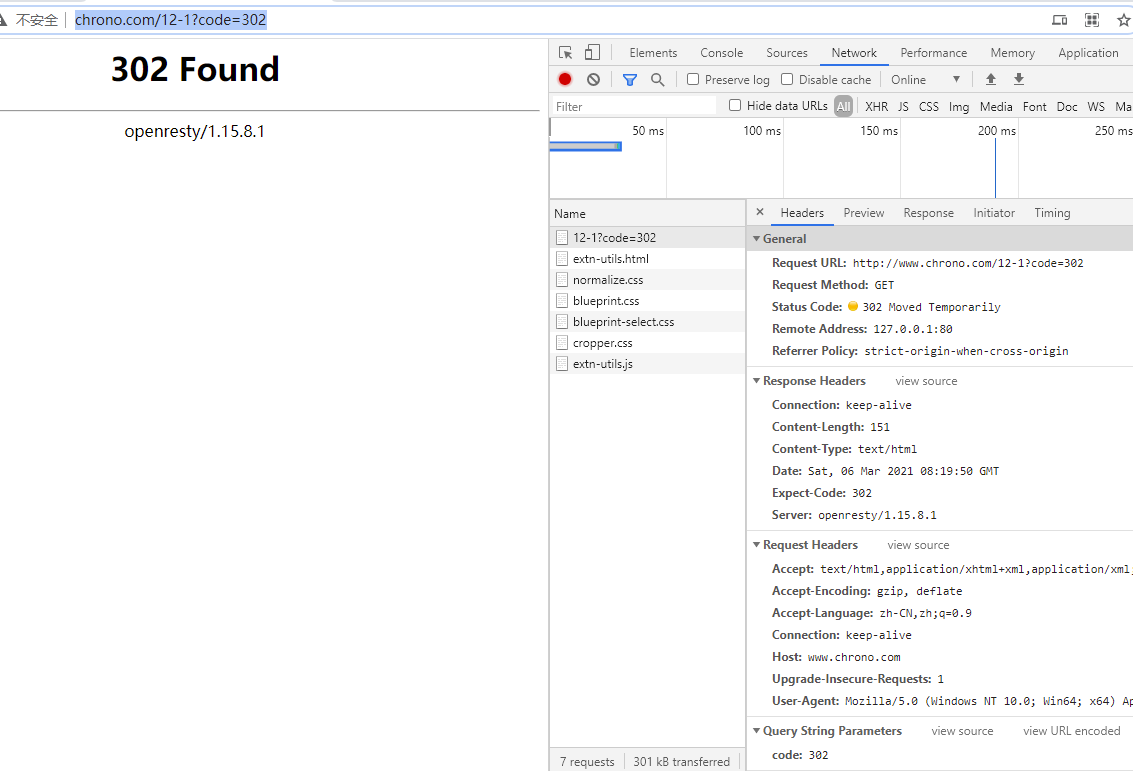Collapse the General headers section
Viewport: 1133px width, 771px height.
click(757, 239)
